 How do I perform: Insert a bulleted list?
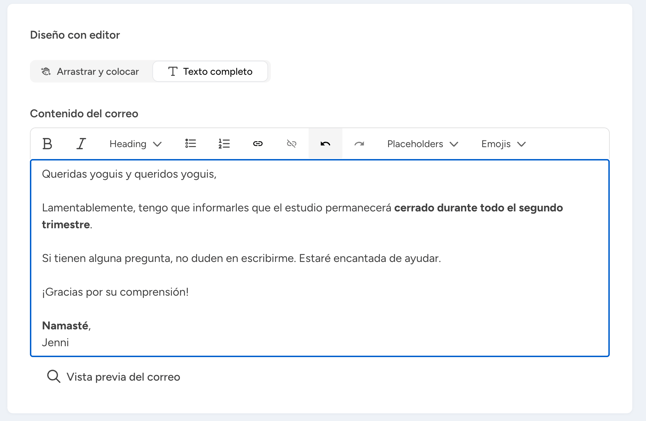coord(190,144)
